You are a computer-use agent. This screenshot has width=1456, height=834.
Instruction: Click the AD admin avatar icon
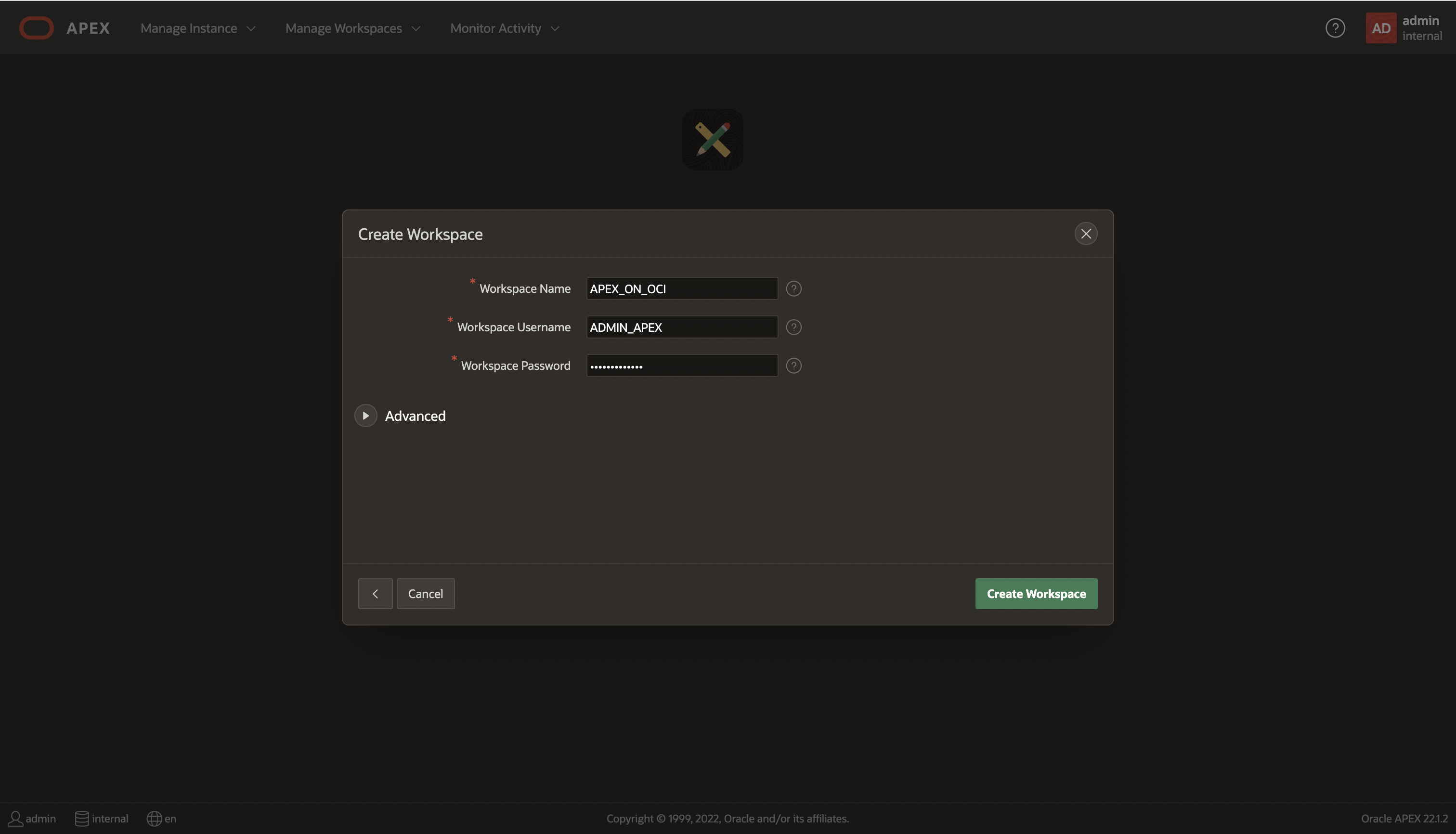coord(1380,28)
